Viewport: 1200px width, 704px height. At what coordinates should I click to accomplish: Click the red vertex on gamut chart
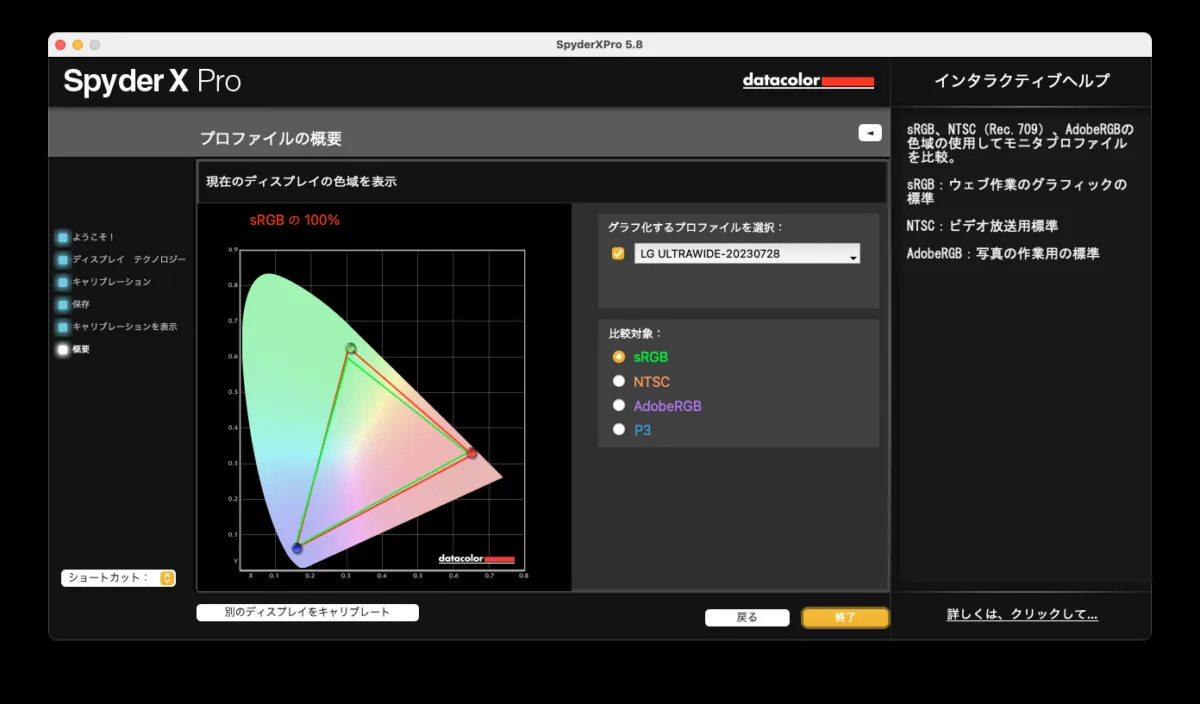point(472,454)
